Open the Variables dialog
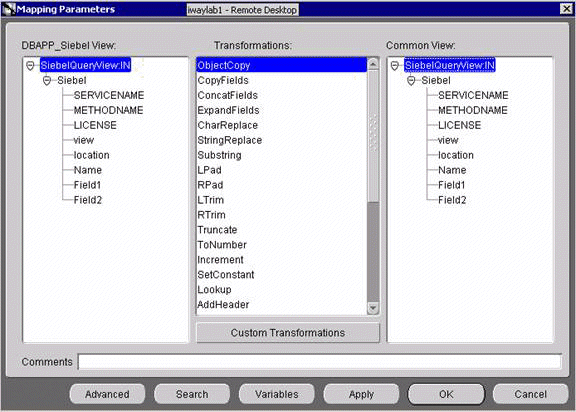576x412 pixels. [277, 394]
